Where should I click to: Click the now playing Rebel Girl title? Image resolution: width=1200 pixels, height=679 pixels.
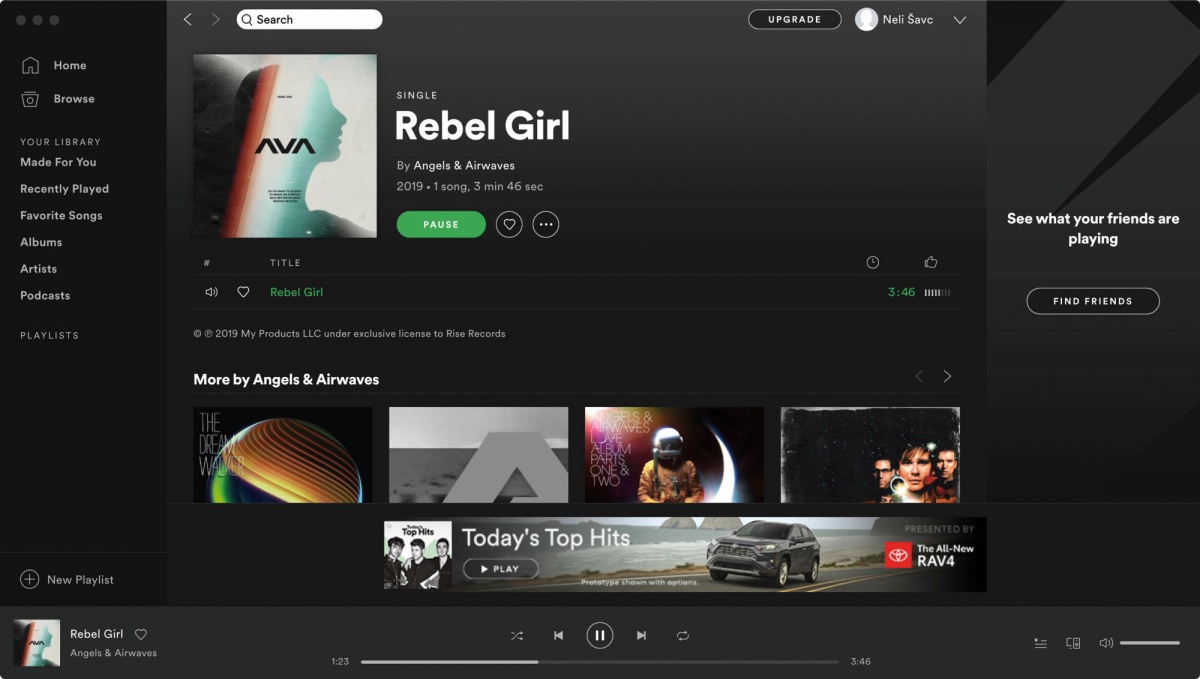pos(97,634)
